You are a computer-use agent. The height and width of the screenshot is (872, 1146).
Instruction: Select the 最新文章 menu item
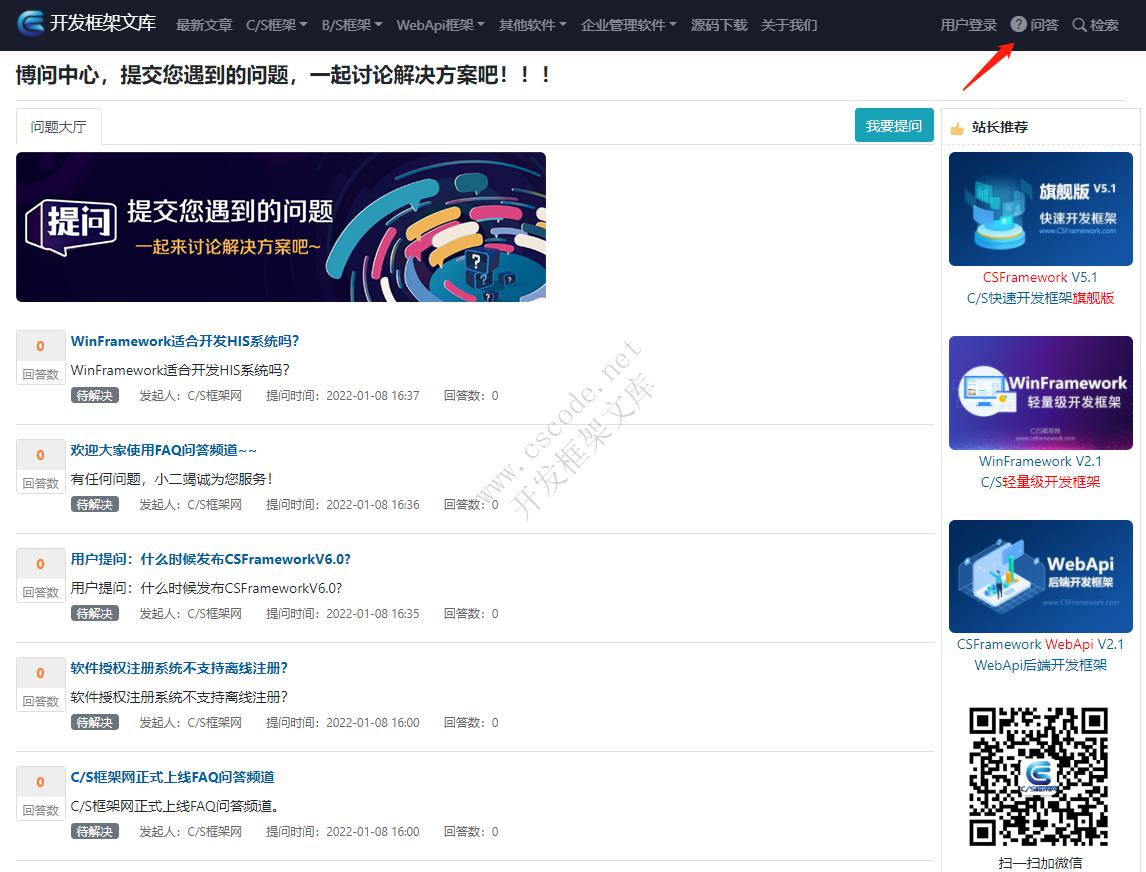pyautogui.click(x=204, y=25)
